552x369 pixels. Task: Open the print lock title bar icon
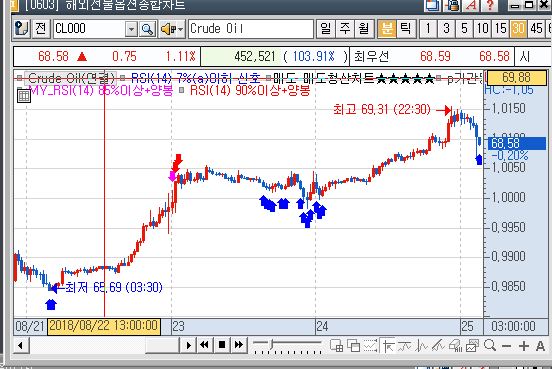(452, 5)
